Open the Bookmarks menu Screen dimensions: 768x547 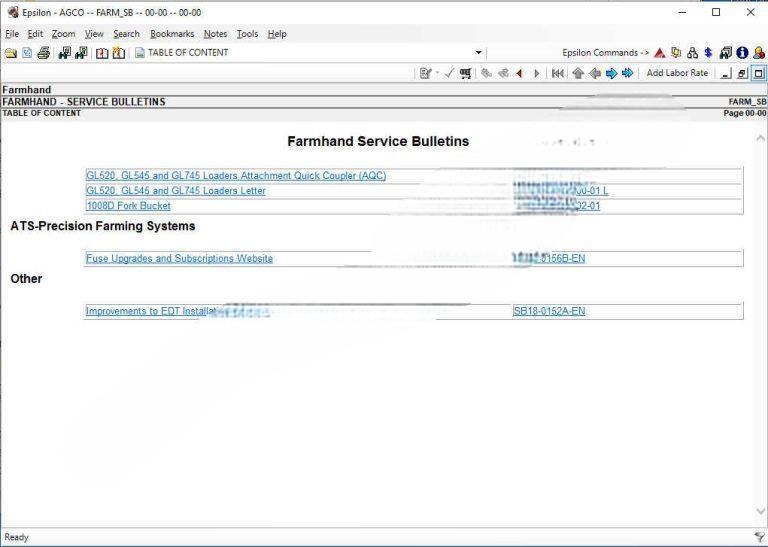[172, 34]
